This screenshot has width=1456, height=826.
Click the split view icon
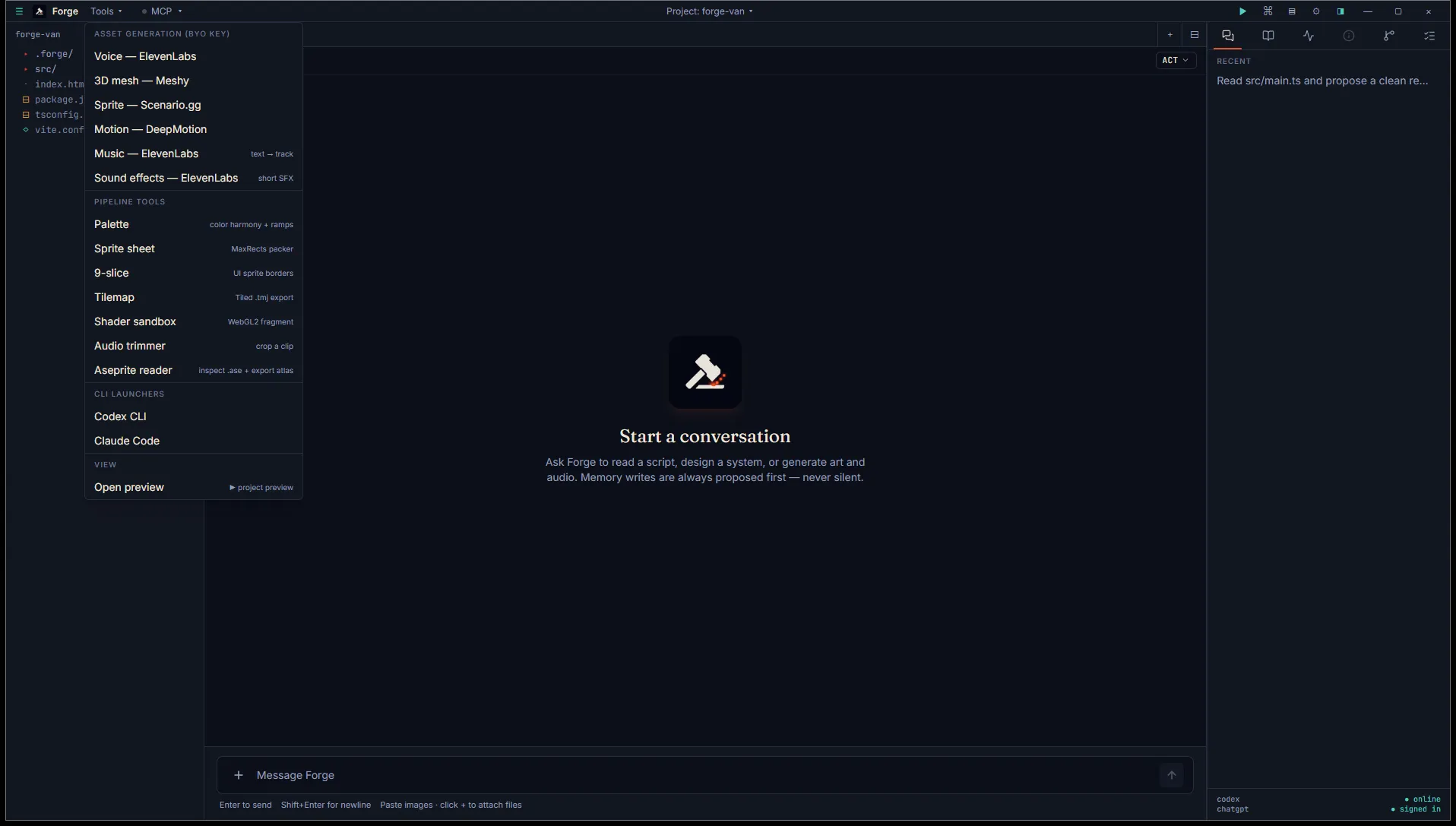click(1195, 35)
